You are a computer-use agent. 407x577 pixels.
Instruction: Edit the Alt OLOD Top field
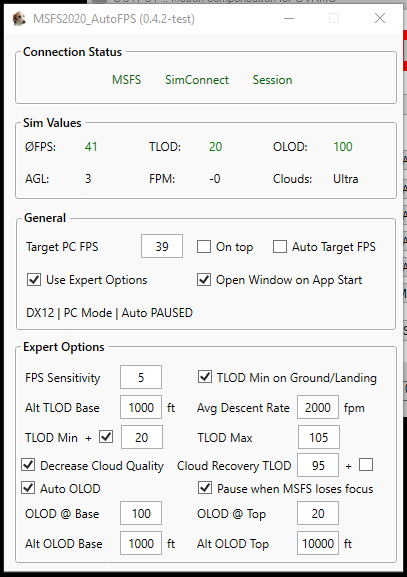[x=318, y=543]
